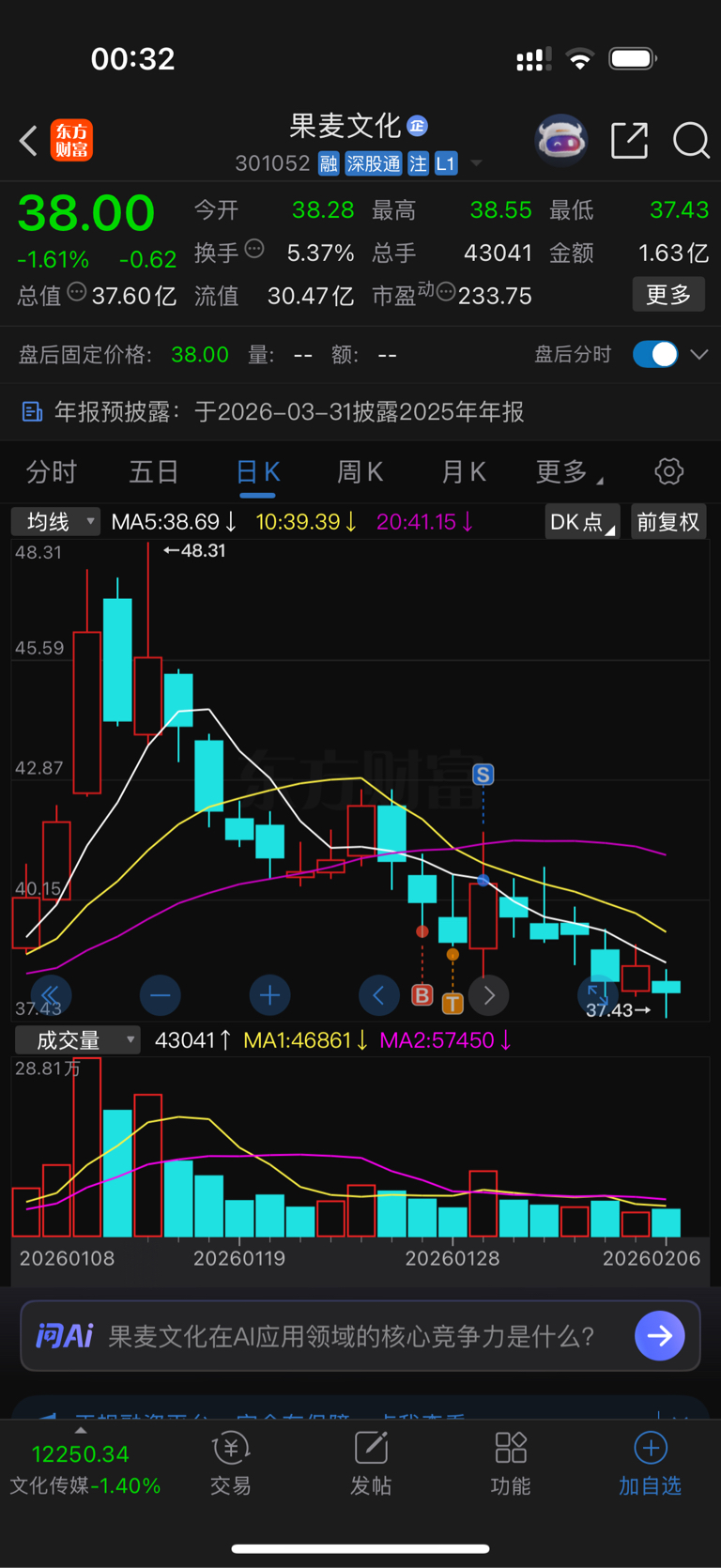Tap the 果麦文化 verified badge
The width and height of the screenshot is (721, 1568).
[x=418, y=125]
